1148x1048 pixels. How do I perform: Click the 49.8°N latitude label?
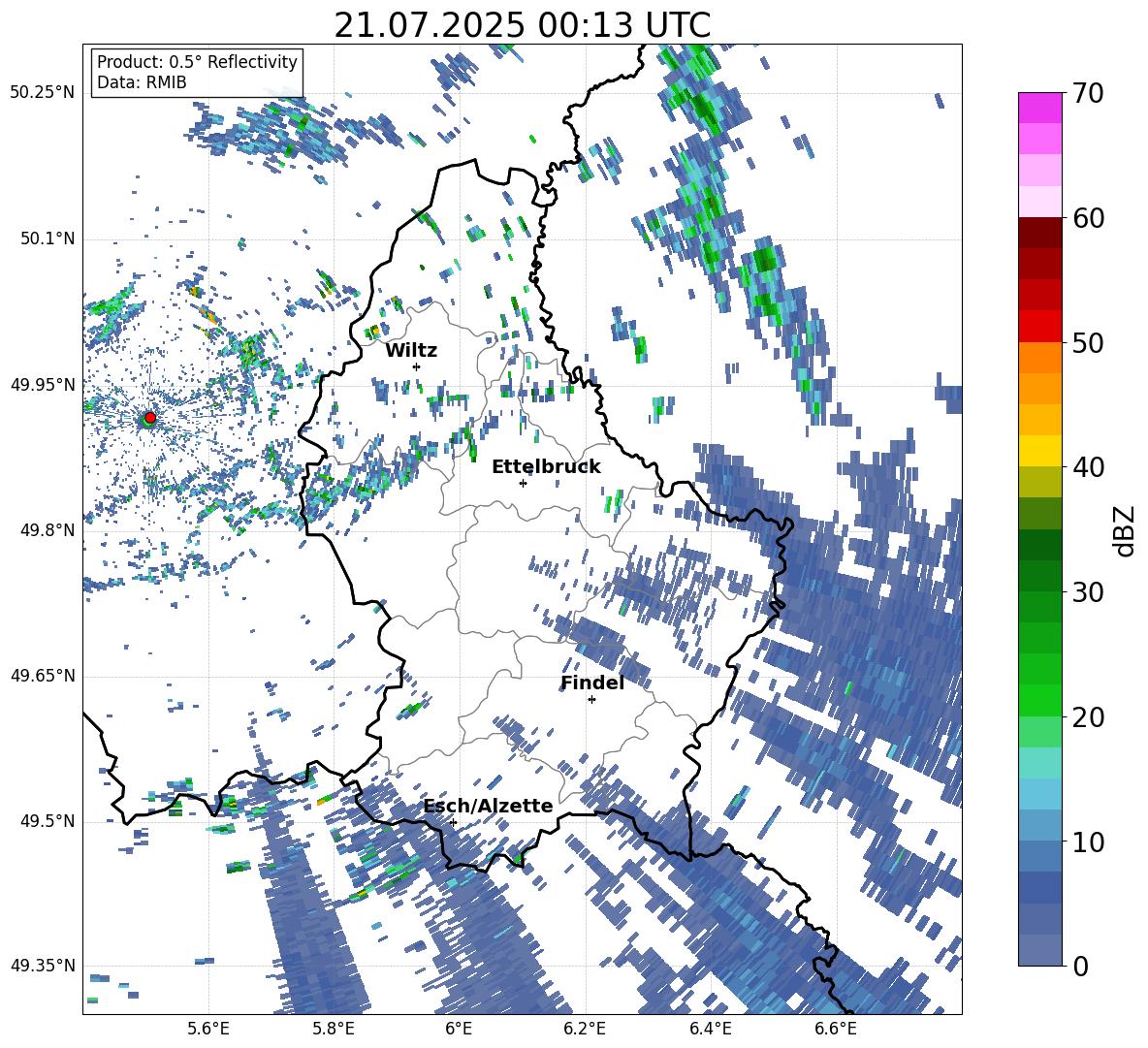pyautogui.click(x=47, y=530)
